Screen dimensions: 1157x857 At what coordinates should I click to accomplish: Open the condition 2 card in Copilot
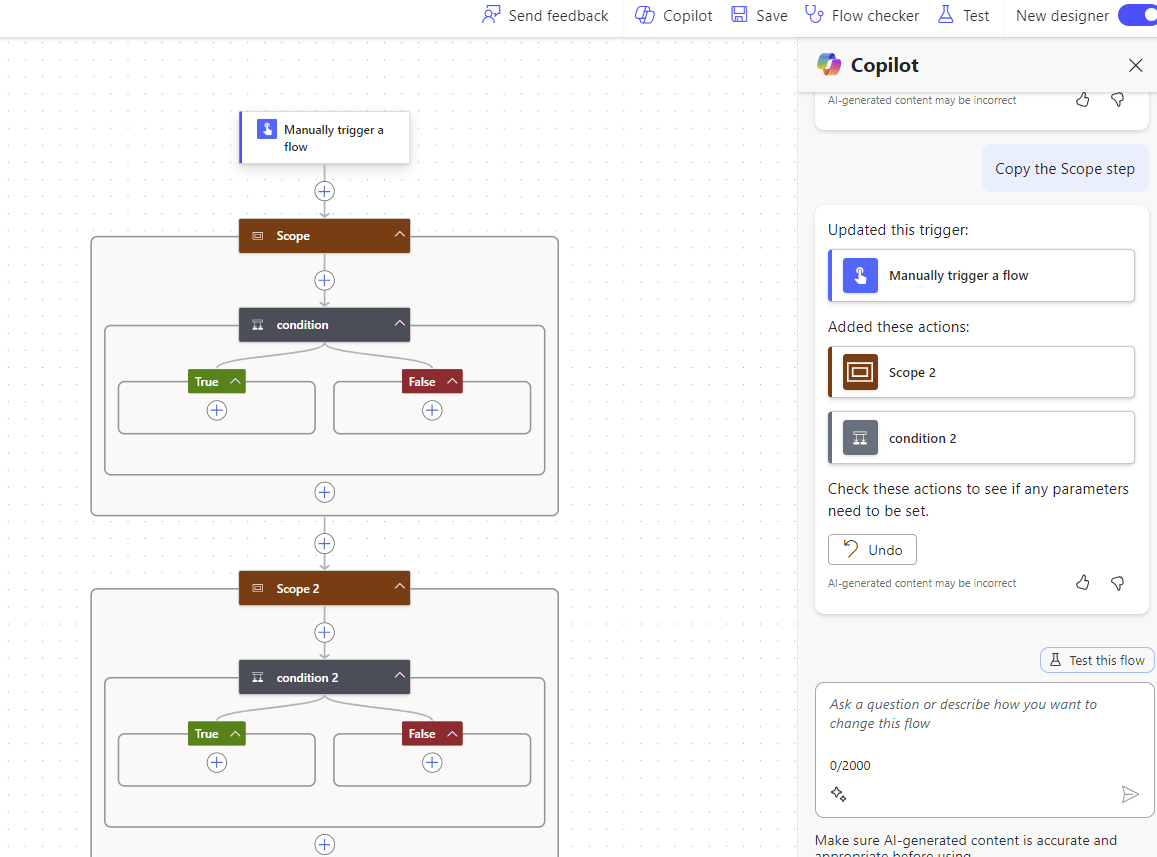(x=981, y=438)
